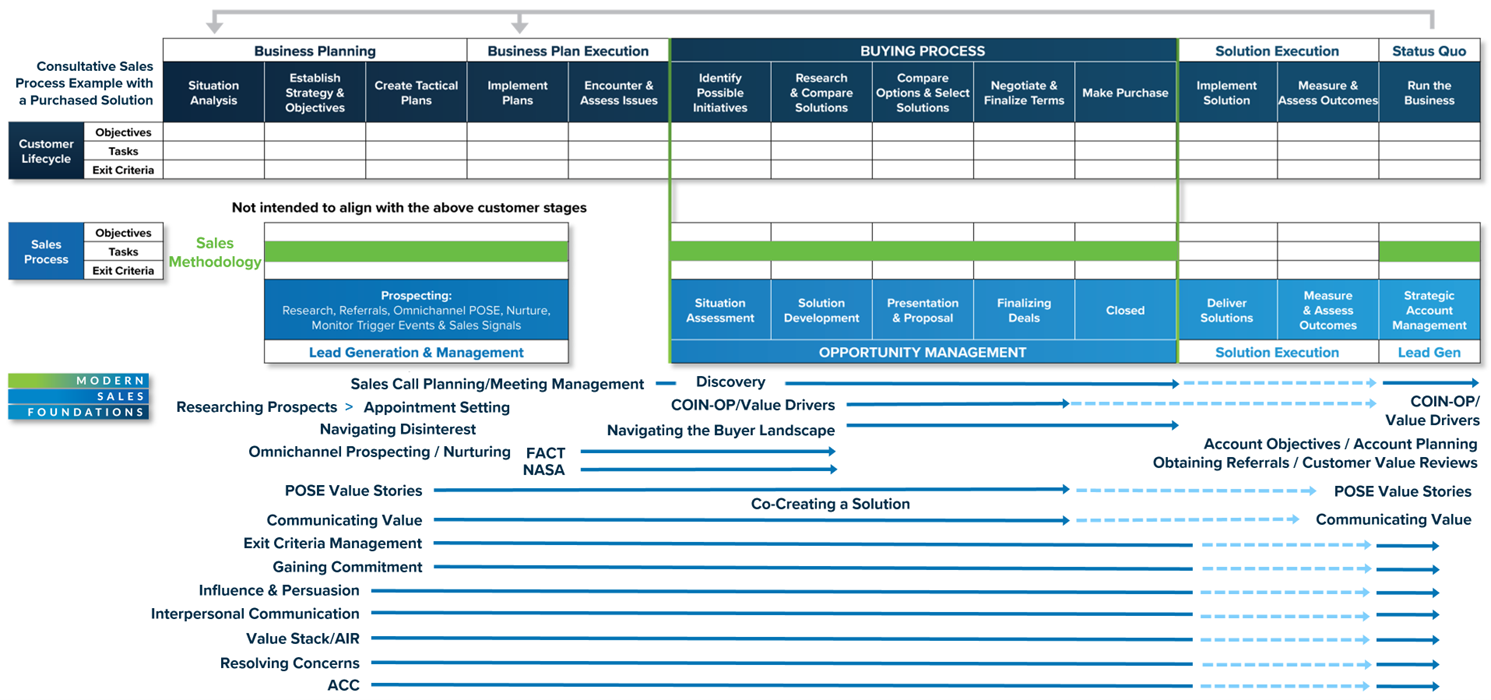Select the Customer Lifecycle row label
1491x700 pixels.
(x=46, y=151)
